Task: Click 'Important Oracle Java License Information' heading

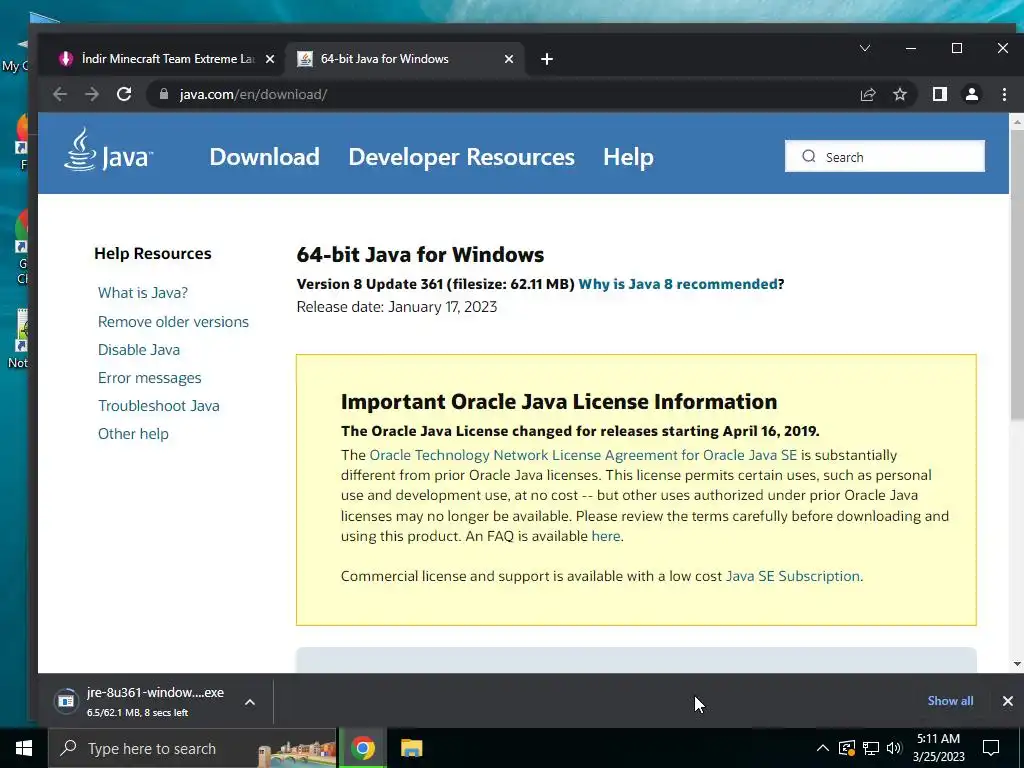Action: click(559, 402)
